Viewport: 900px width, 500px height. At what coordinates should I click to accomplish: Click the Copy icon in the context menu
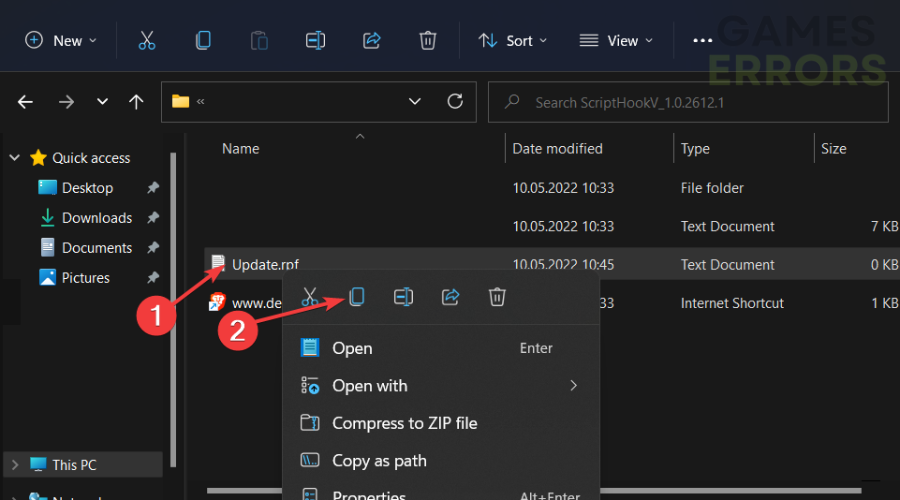356,297
